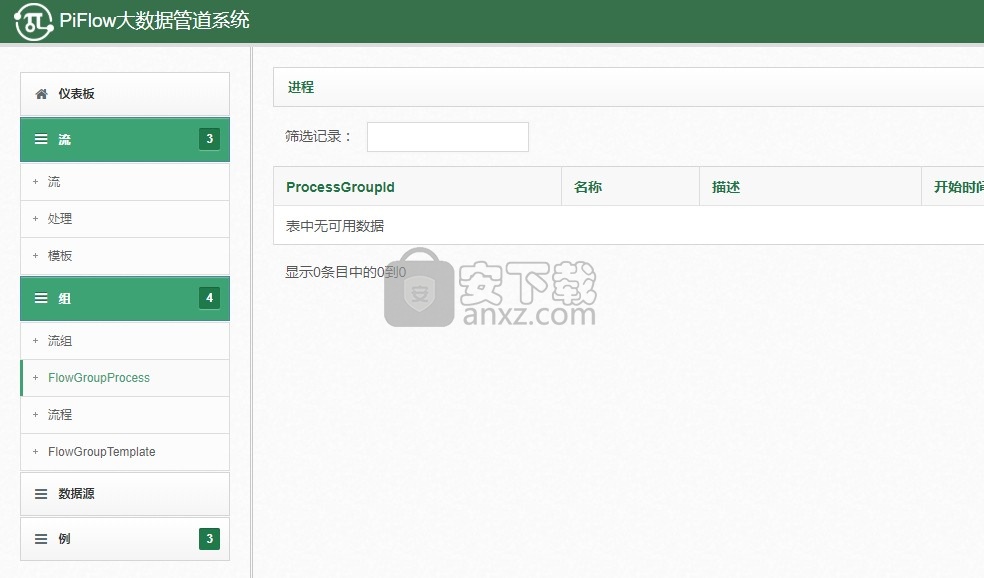Viewport: 984px width, 578px height.
Task: Click the PiFlow大数据管道系统 title text
Action: click(x=154, y=21)
